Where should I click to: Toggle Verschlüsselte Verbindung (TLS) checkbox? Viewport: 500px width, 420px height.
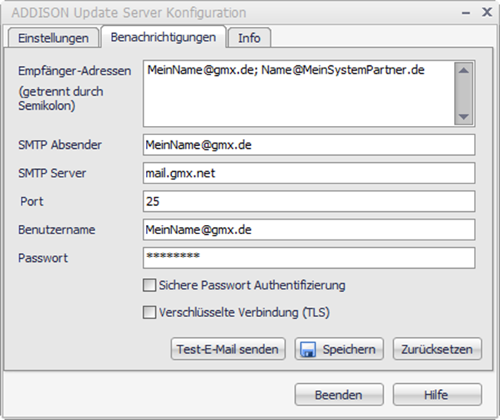[x=149, y=313]
